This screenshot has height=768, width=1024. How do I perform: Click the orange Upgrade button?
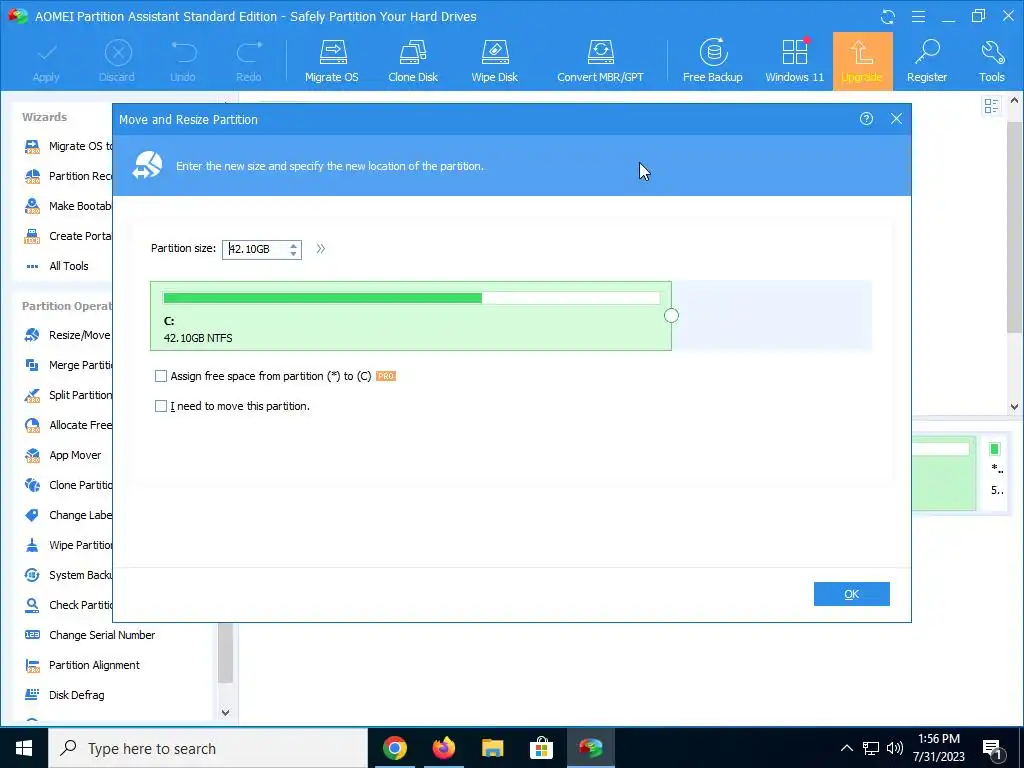click(862, 62)
